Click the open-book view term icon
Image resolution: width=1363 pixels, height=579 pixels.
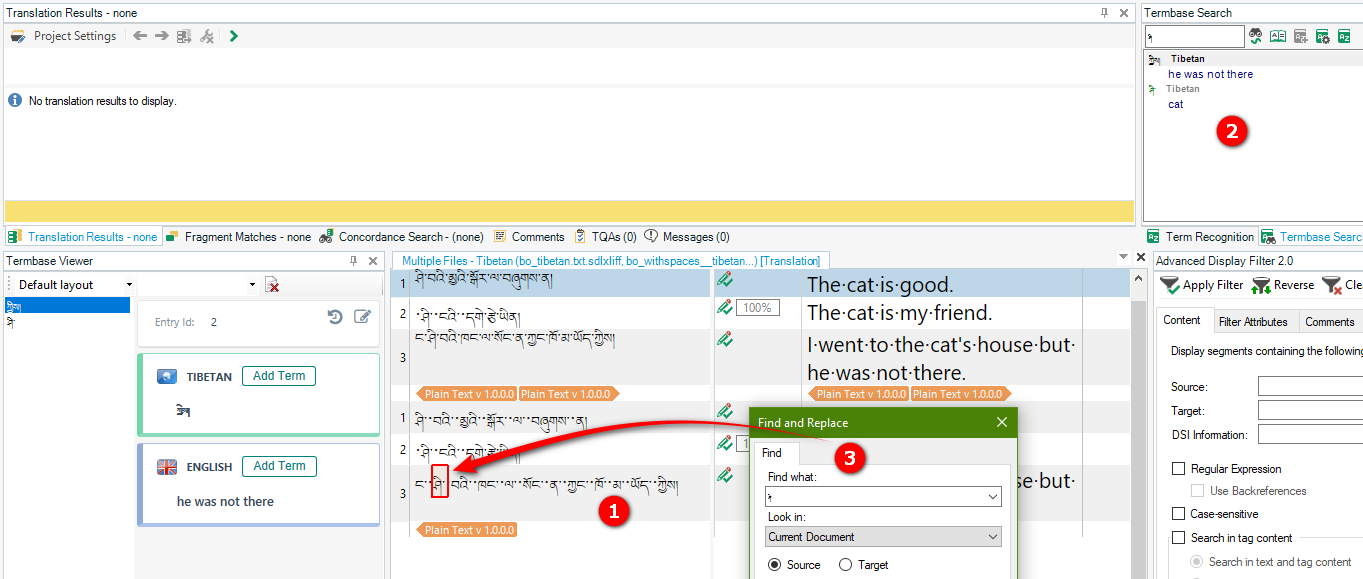[1278, 36]
